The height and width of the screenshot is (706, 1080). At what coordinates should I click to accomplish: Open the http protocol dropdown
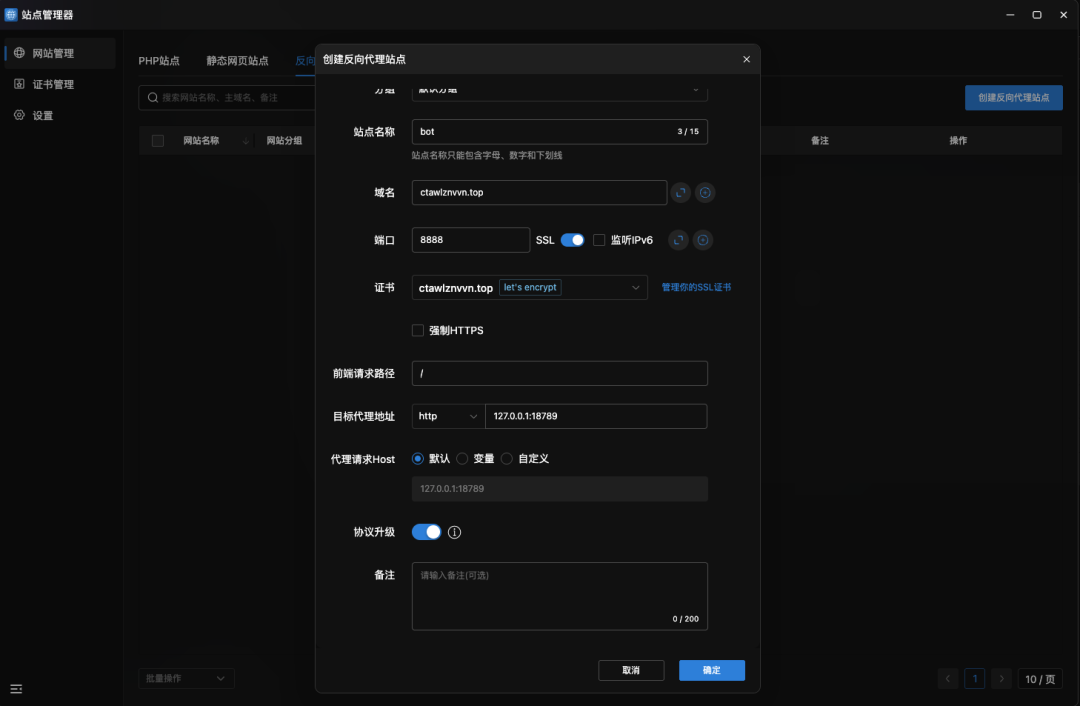click(447, 416)
